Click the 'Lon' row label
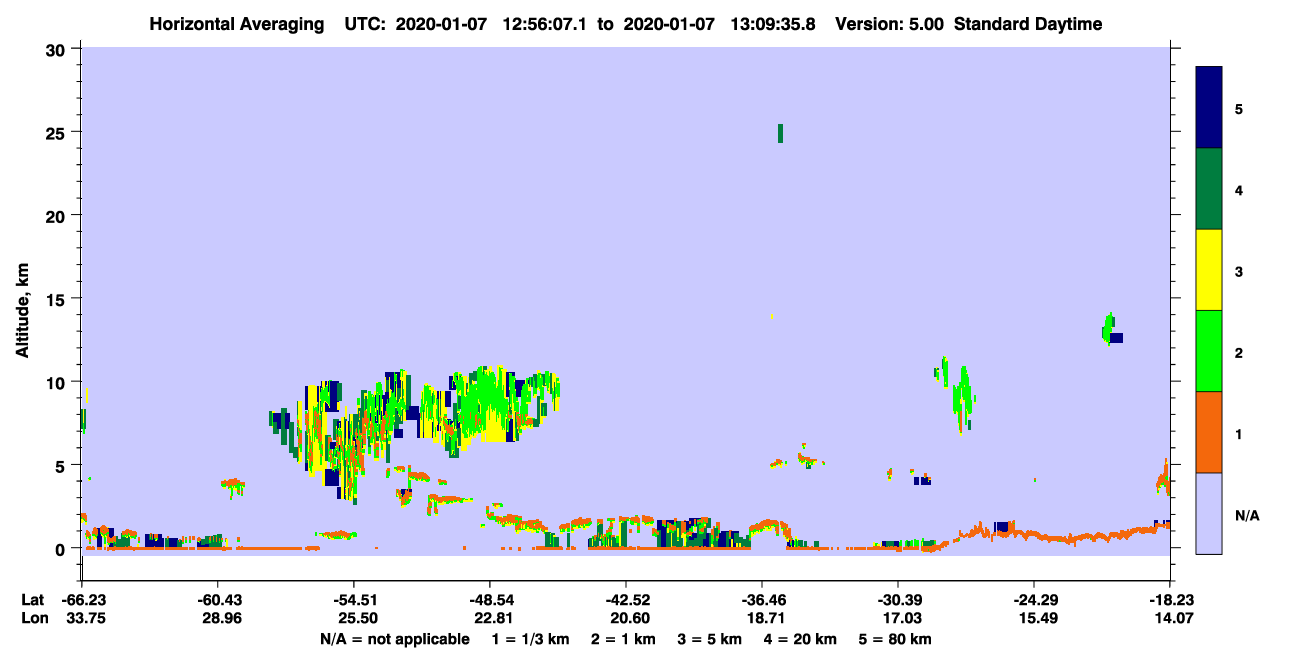The width and height of the screenshot is (1300, 667). (x=33, y=619)
